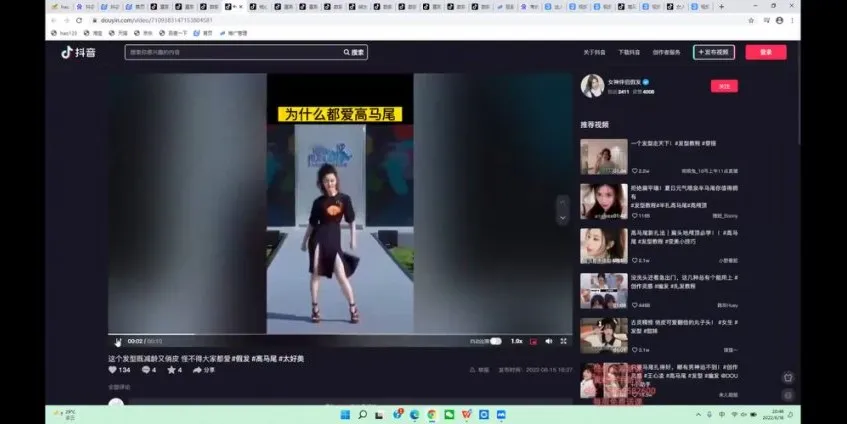Go to next video with the down chevron

563,217
